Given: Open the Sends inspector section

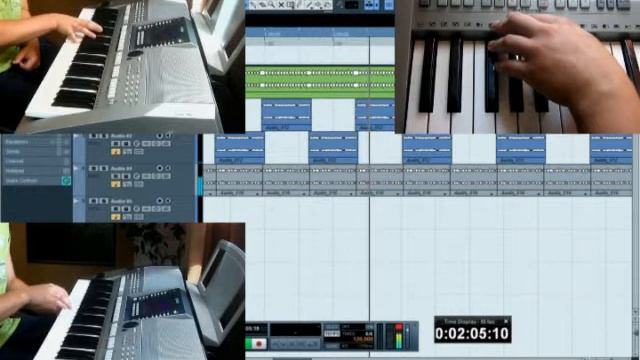Looking at the screenshot, I should tap(36, 151).
